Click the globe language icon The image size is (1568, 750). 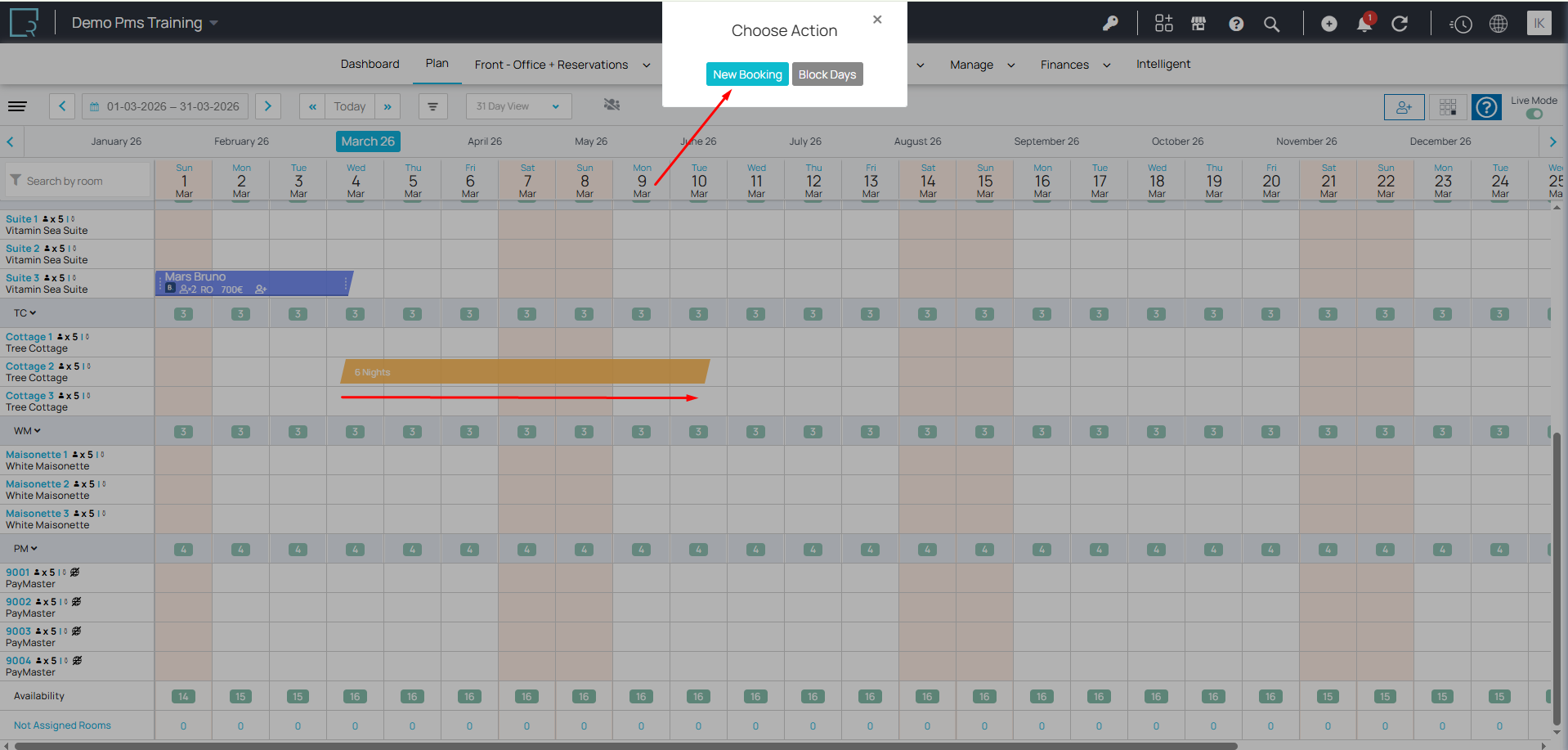[x=1498, y=24]
